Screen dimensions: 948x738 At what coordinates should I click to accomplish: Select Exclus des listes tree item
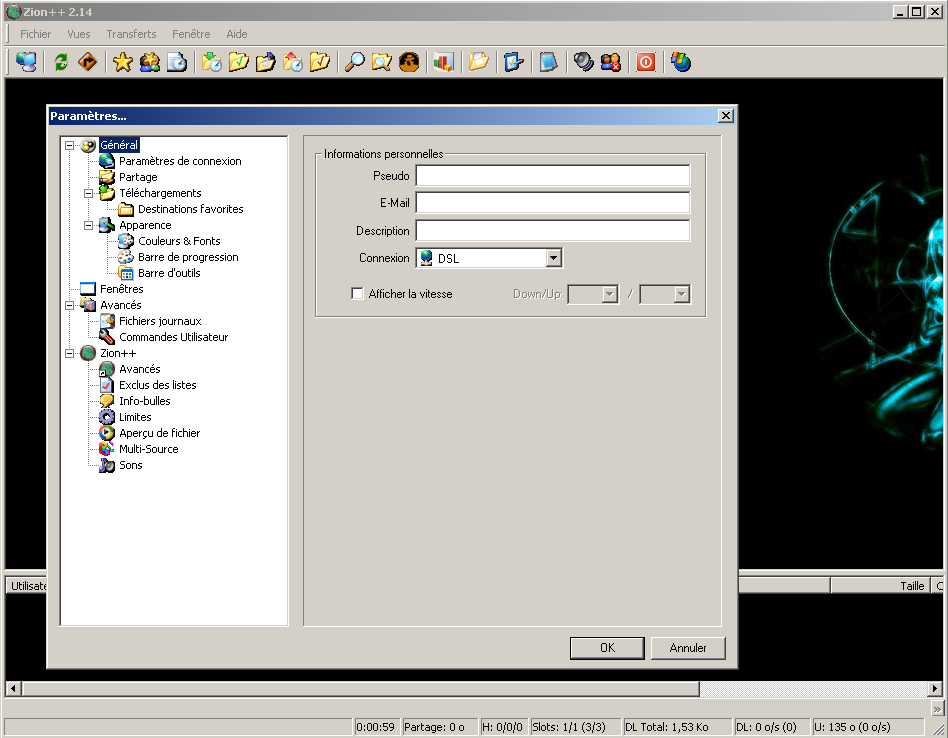click(157, 385)
